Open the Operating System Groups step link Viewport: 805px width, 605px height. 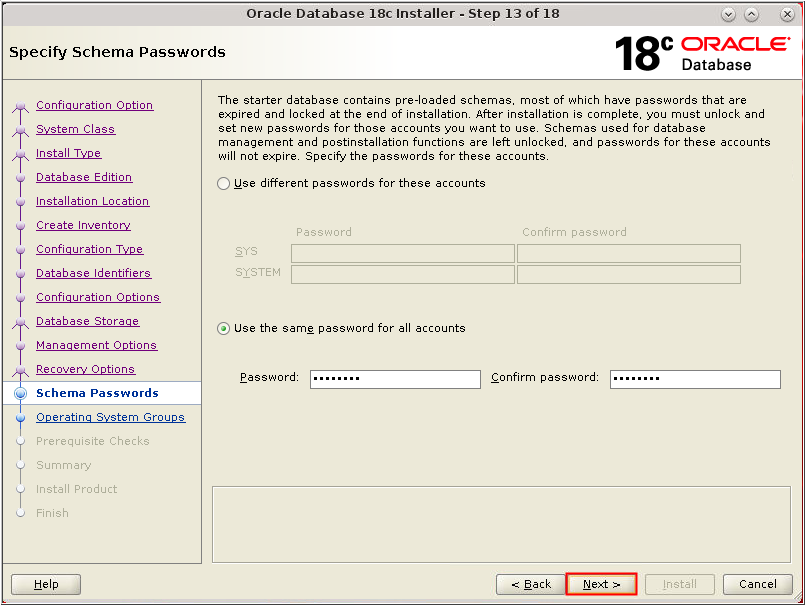pos(111,417)
